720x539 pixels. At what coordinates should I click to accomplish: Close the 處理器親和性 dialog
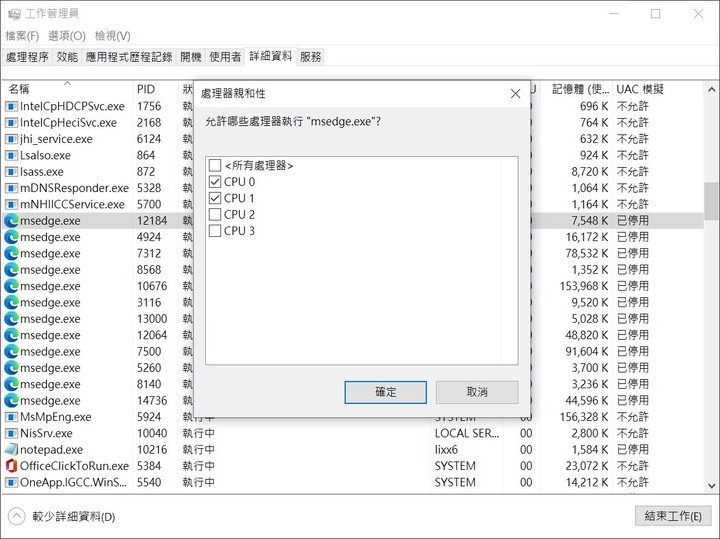point(515,94)
